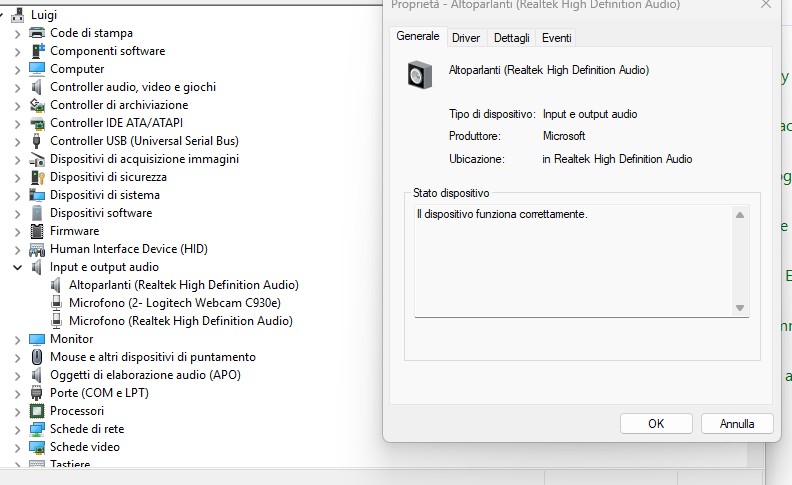Click the Controller di archiviazione icon
792x485 pixels.
pyautogui.click(x=37, y=105)
